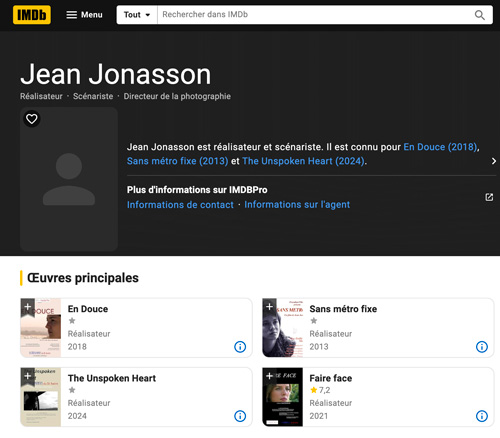Image resolution: width=500 pixels, height=438 pixels.
Task: Click the grey rating star under Sans métro fixe
Action: [x=313, y=321]
